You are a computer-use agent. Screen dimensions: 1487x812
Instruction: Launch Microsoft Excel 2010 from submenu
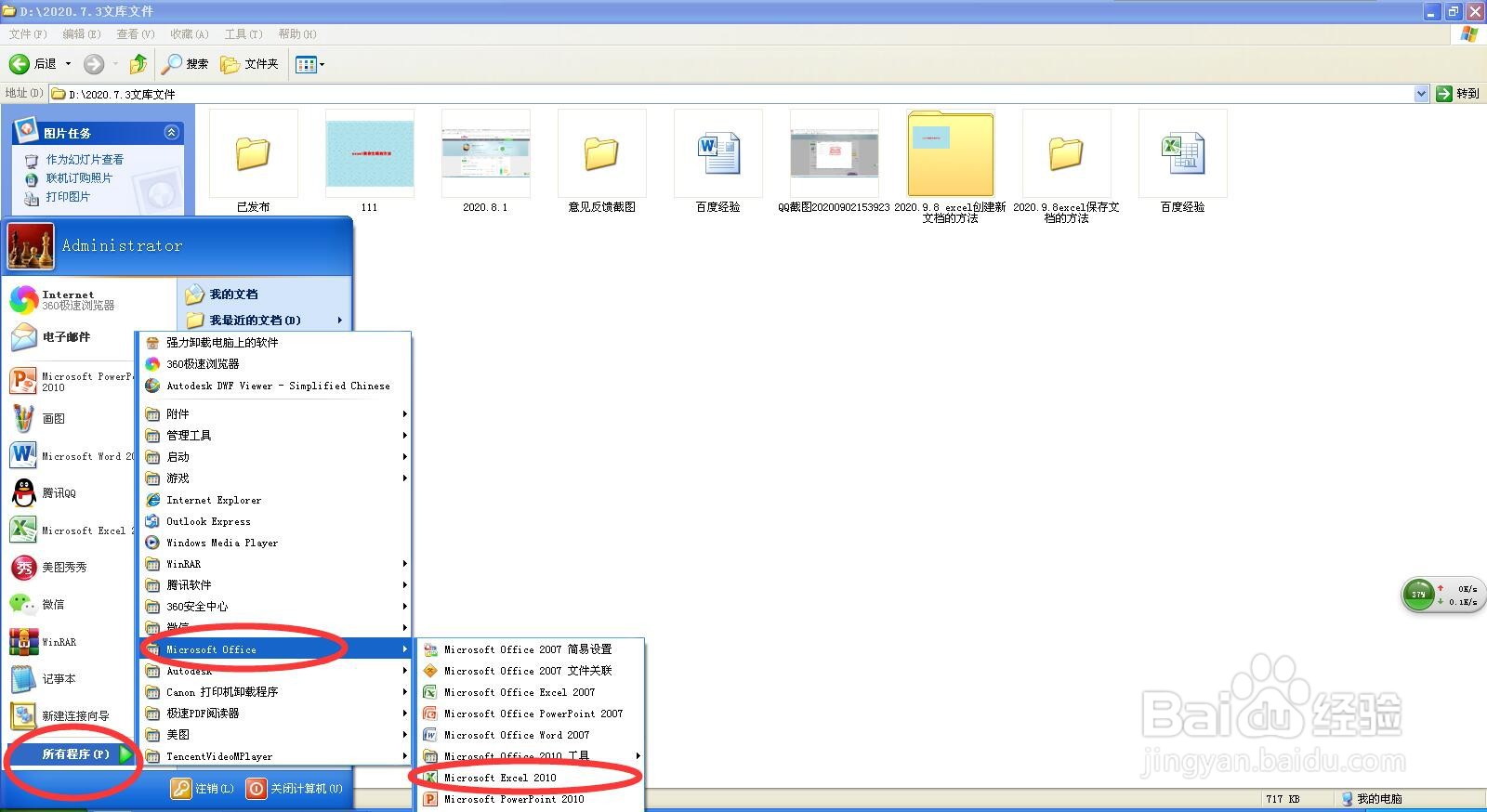pyautogui.click(x=531, y=778)
